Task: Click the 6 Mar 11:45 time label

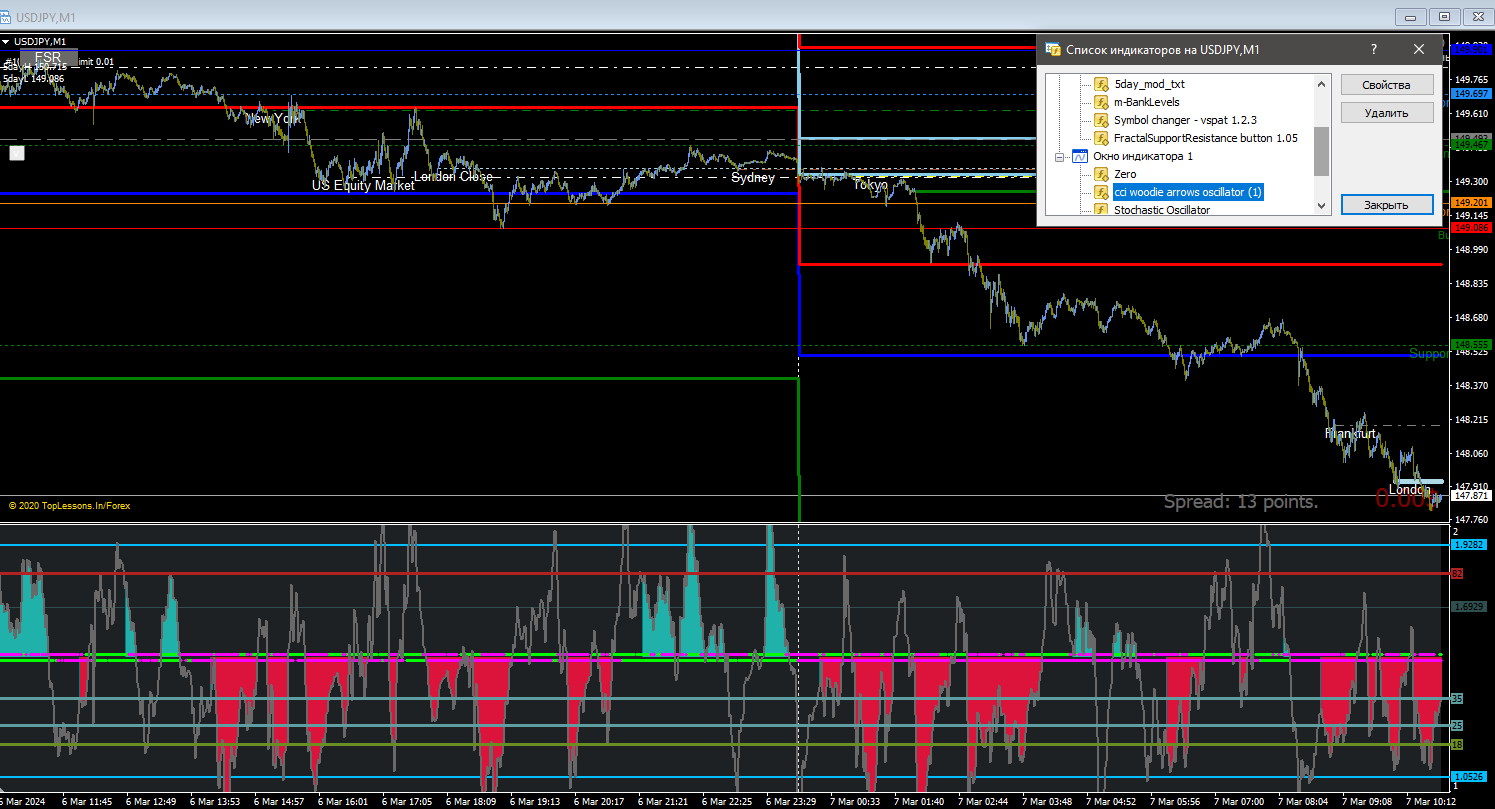Action: click(87, 801)
